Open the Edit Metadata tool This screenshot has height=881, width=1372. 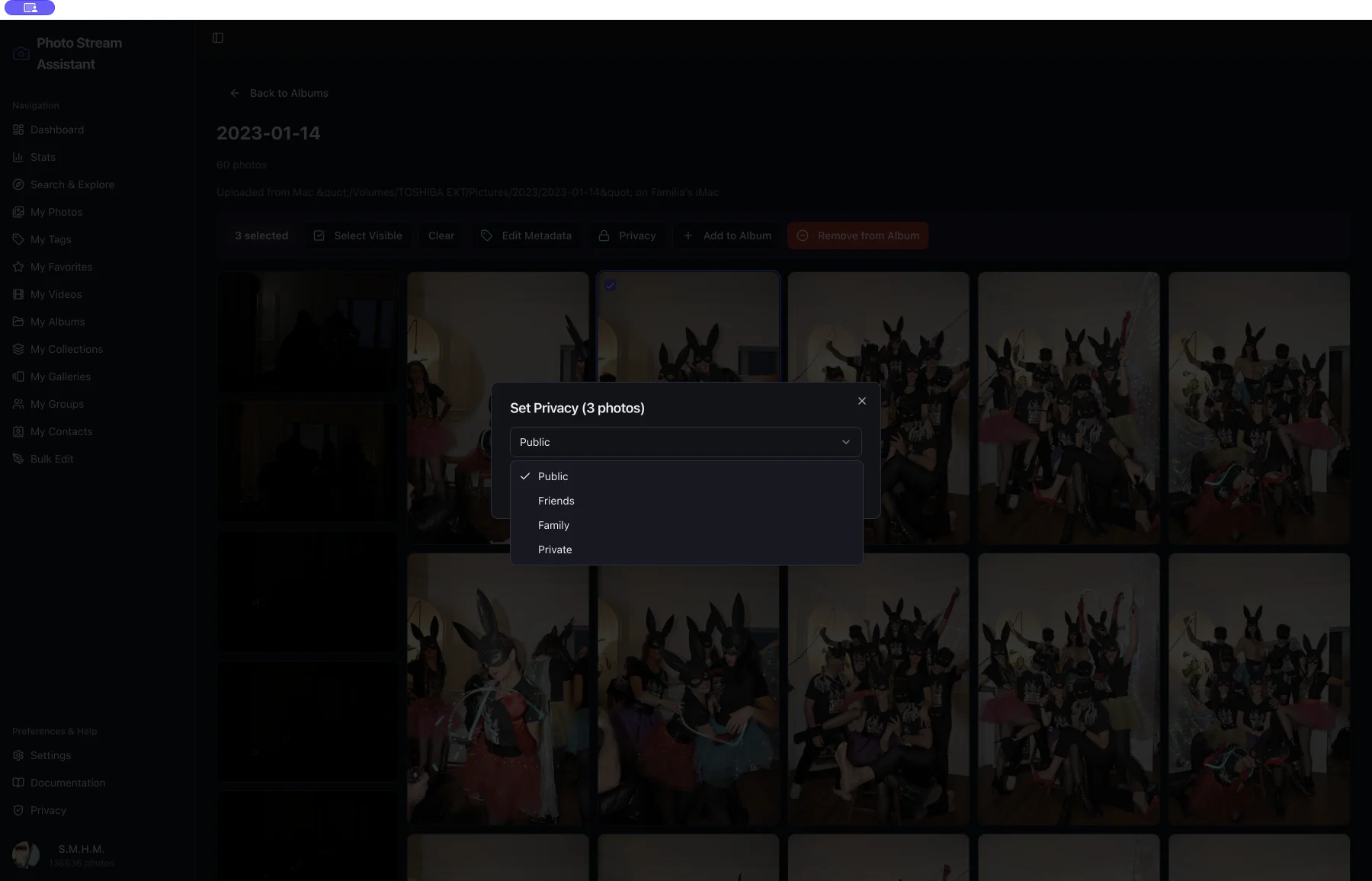pos(526,235)
